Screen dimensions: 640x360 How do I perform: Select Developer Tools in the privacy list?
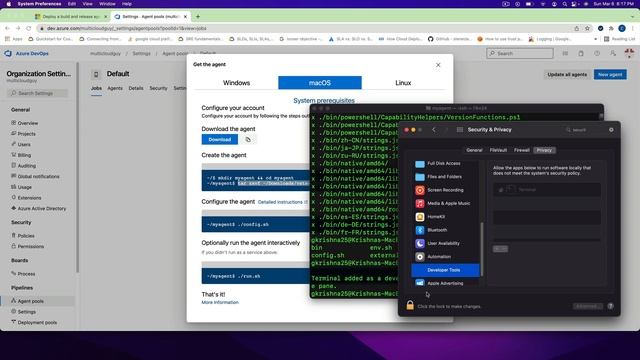pos(446,270)
